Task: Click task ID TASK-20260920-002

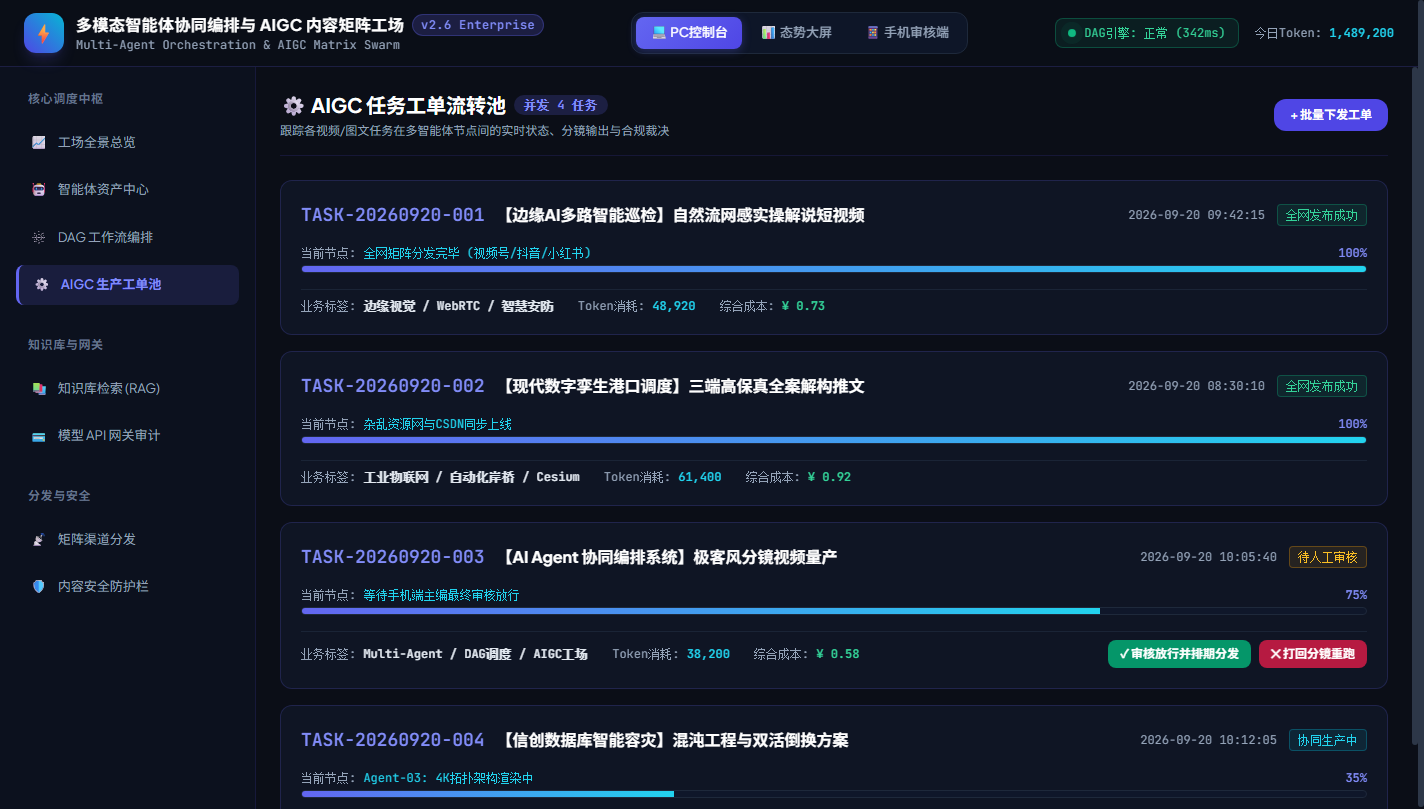Action: tap(393, 386)
